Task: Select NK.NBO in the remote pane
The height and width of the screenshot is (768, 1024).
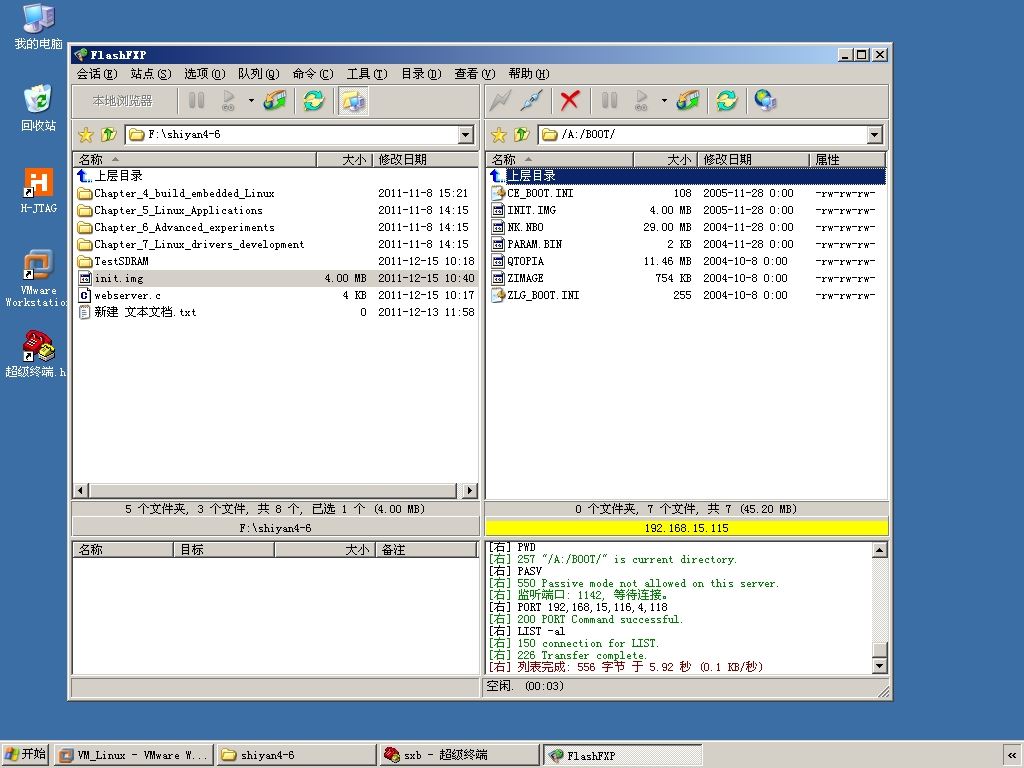Action: click(518, 227)
